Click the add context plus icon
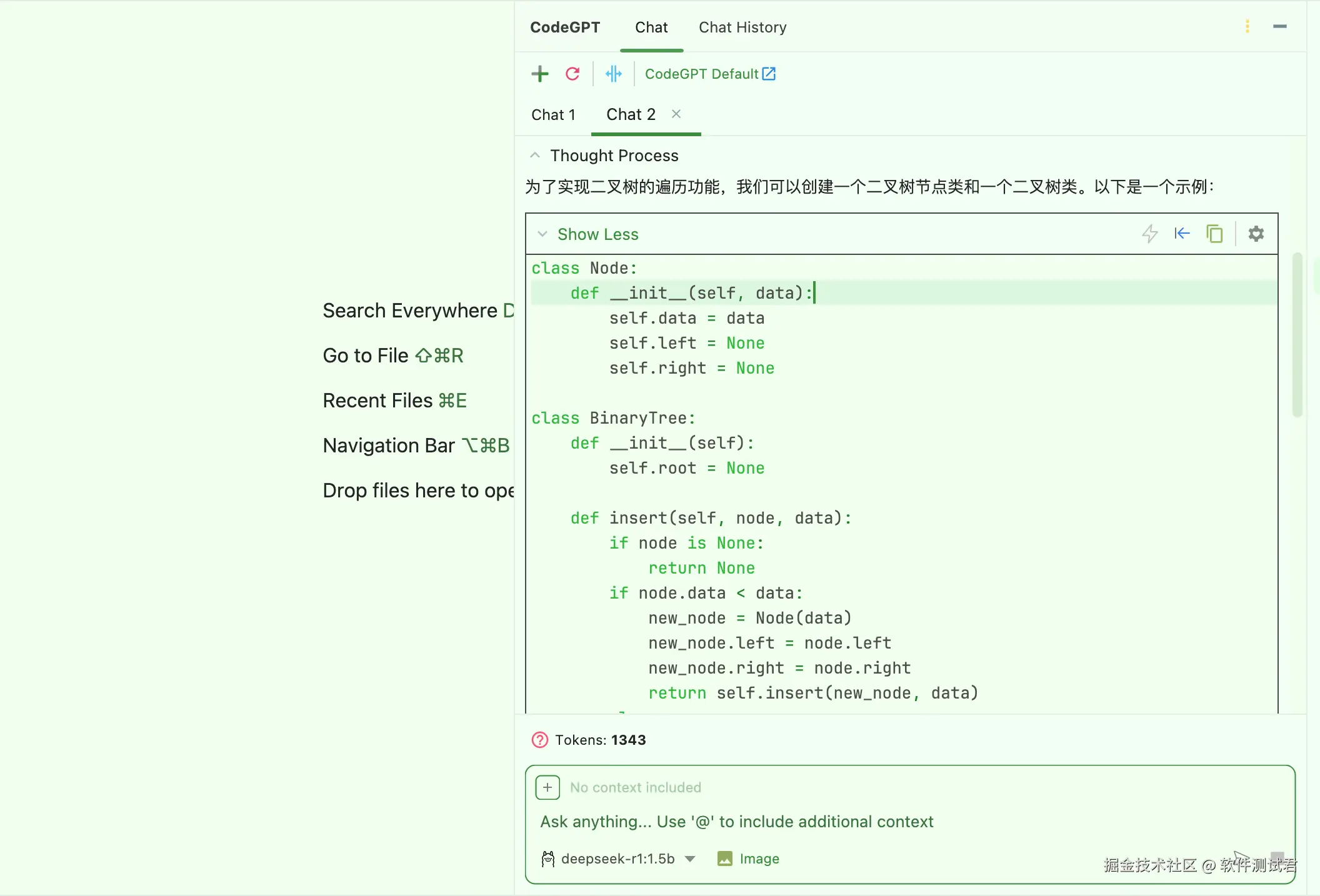 click(547, 787)
